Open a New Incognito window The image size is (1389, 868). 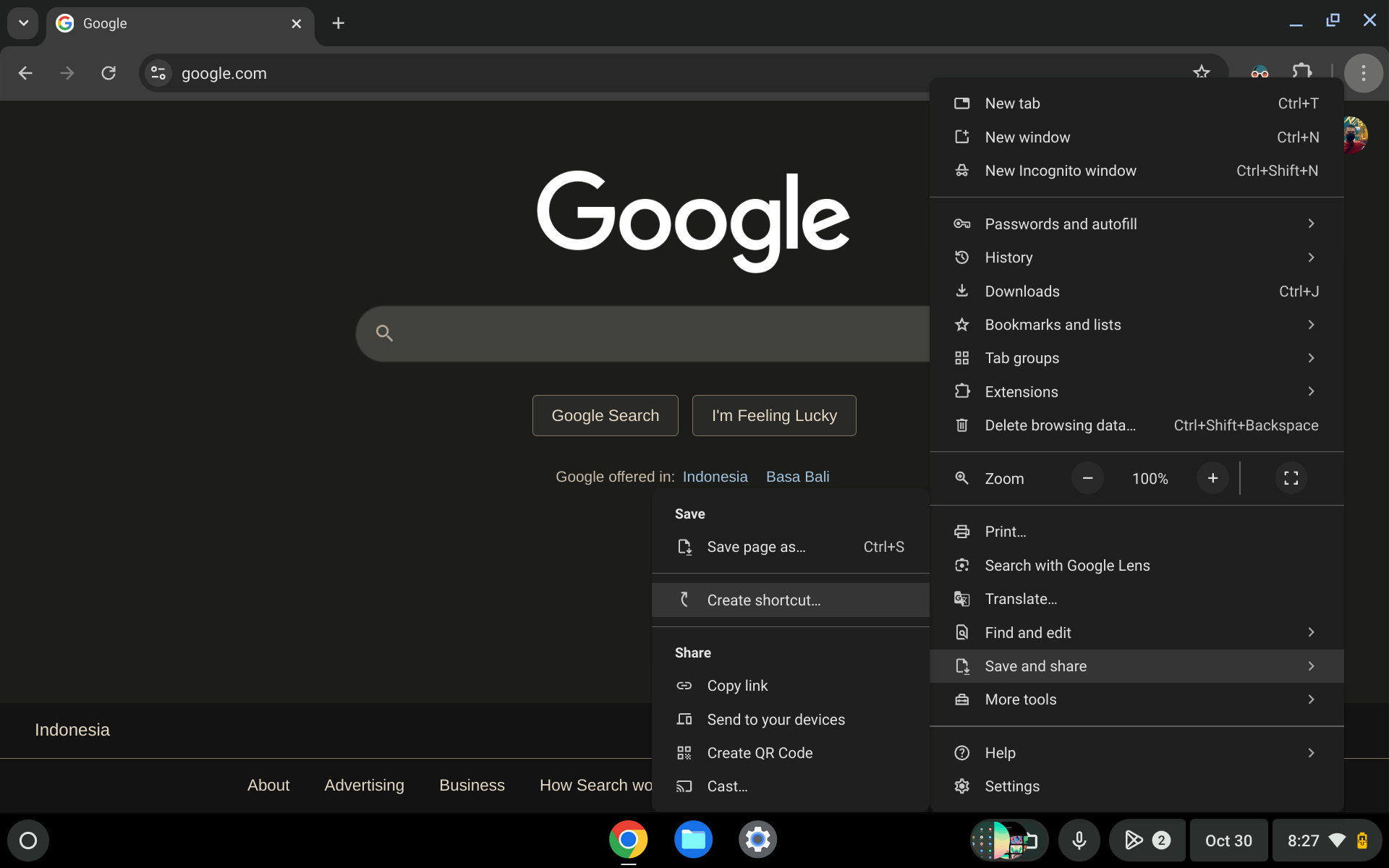coord(1137,171)
